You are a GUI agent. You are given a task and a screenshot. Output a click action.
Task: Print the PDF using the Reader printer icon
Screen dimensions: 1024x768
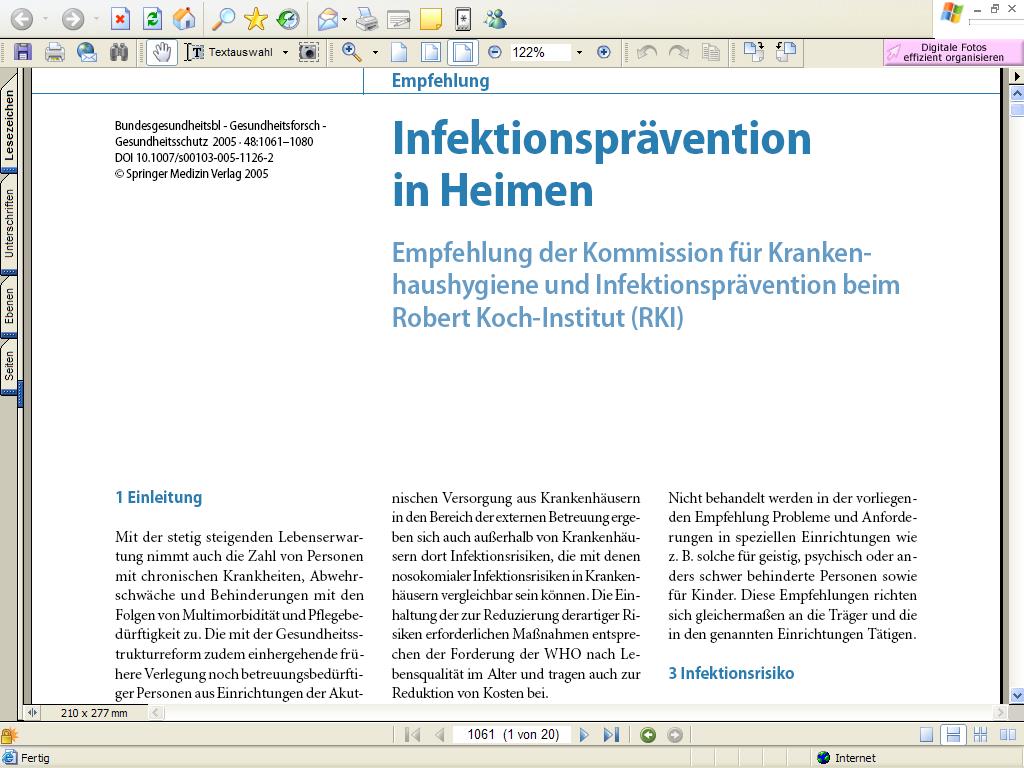[x=55, y=52]
